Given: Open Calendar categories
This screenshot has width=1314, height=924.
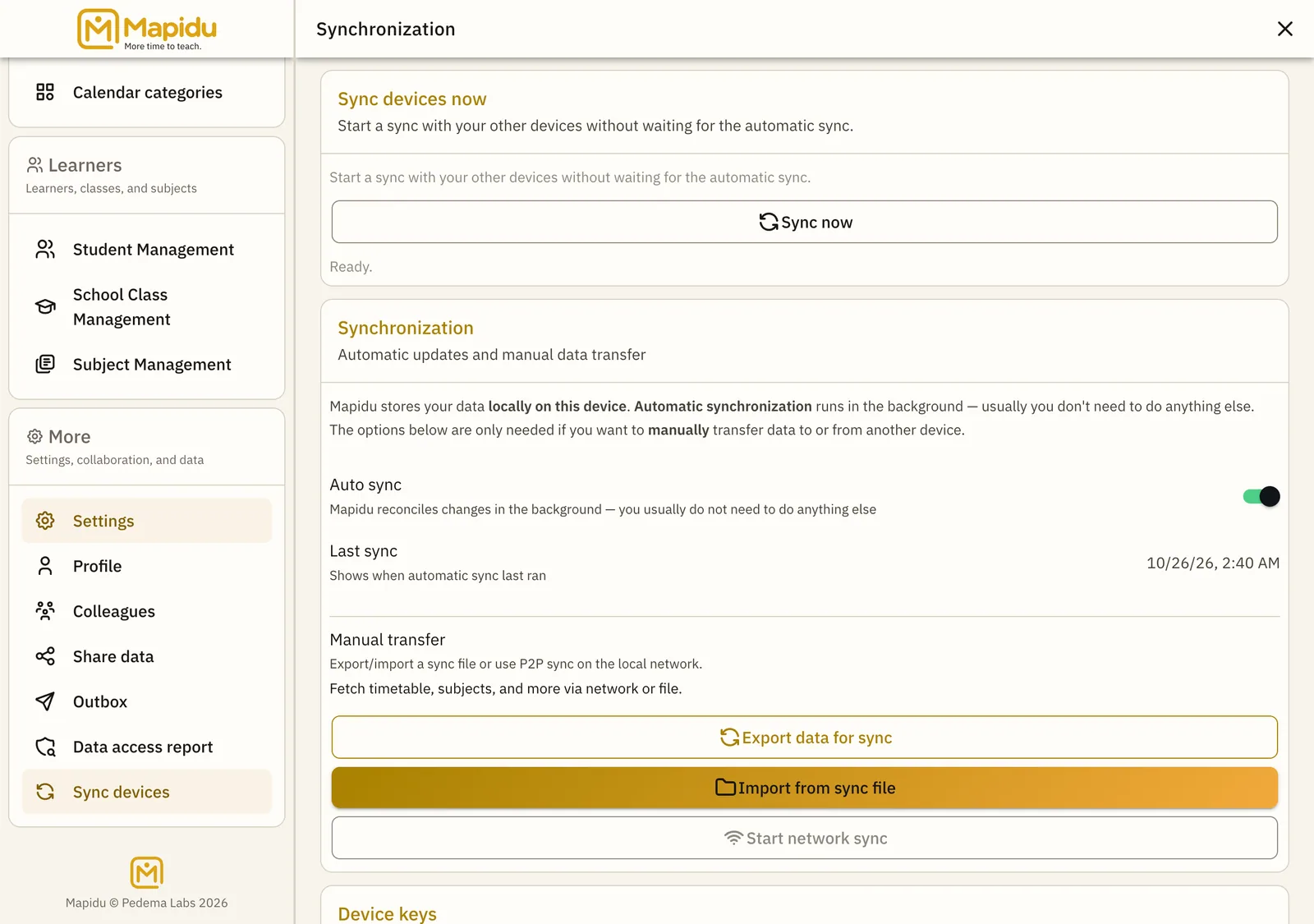Looking at the screenshot, I should click(x=147, y=92).
